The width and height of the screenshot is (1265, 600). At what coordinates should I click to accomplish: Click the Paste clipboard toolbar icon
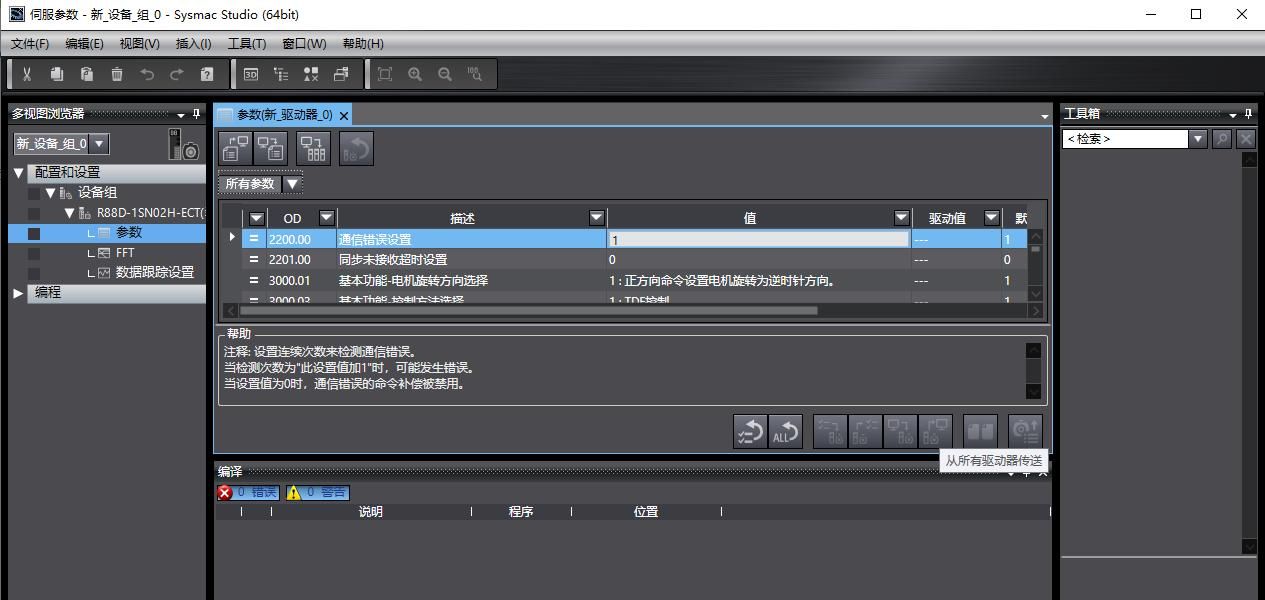(x=87, y=74)
